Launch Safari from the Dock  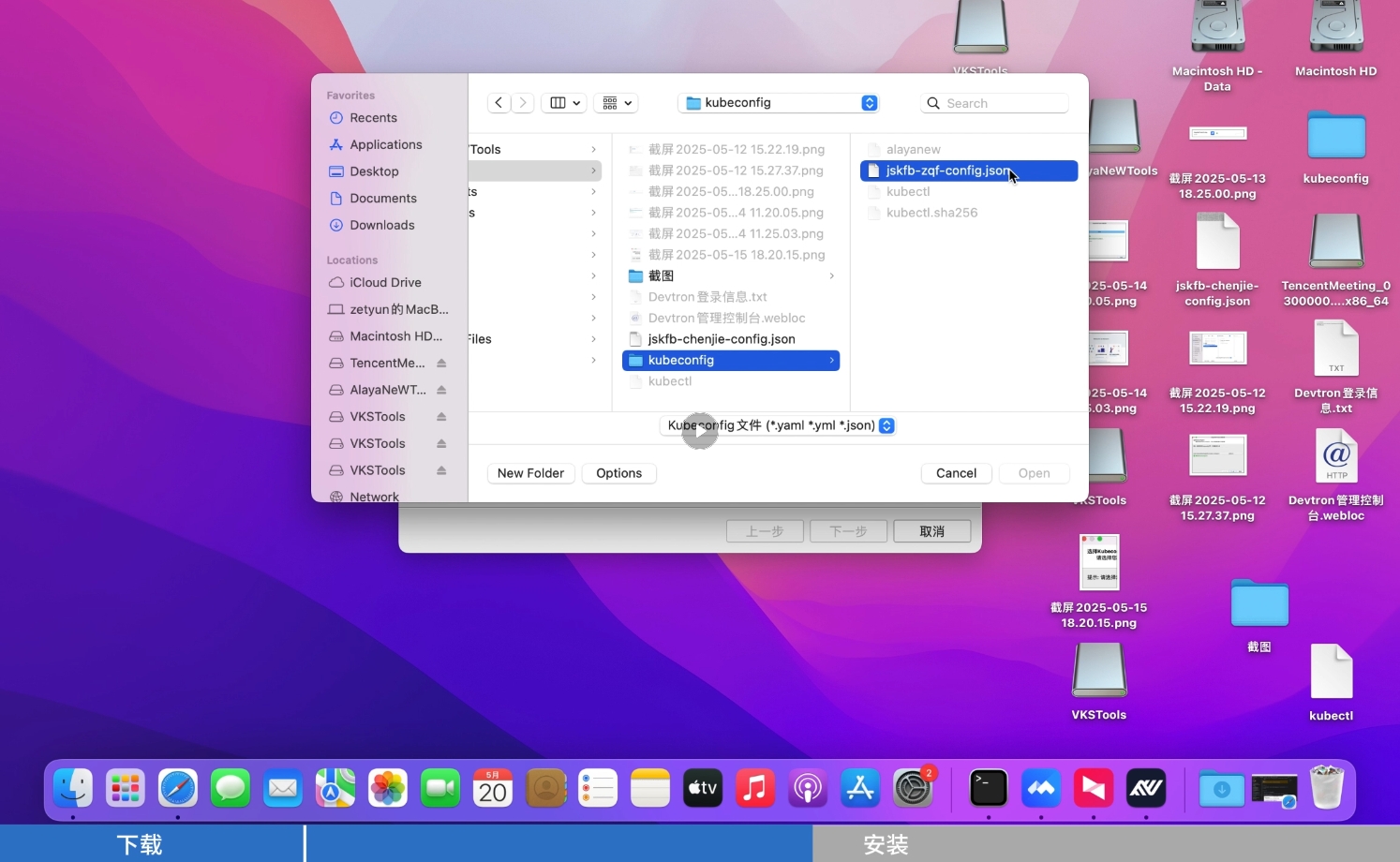pyautogui.click(x=178, y=788)
